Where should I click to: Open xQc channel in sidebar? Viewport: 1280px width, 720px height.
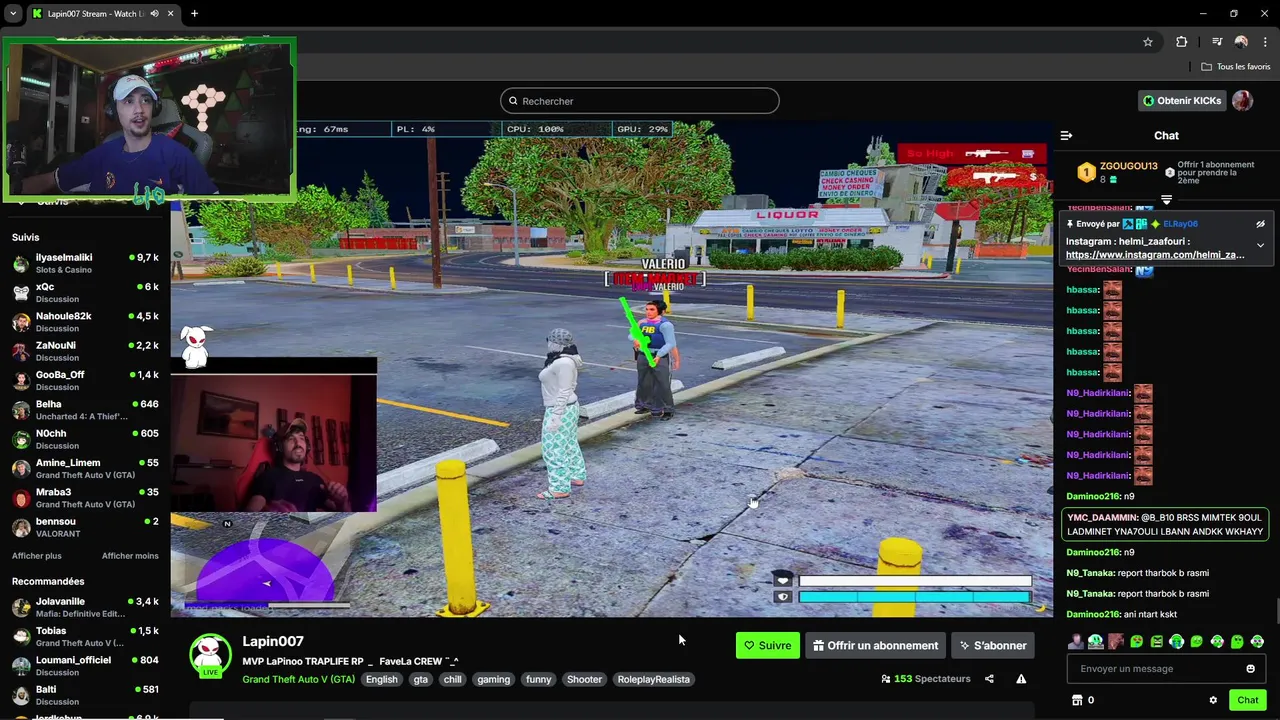(85, 293)
